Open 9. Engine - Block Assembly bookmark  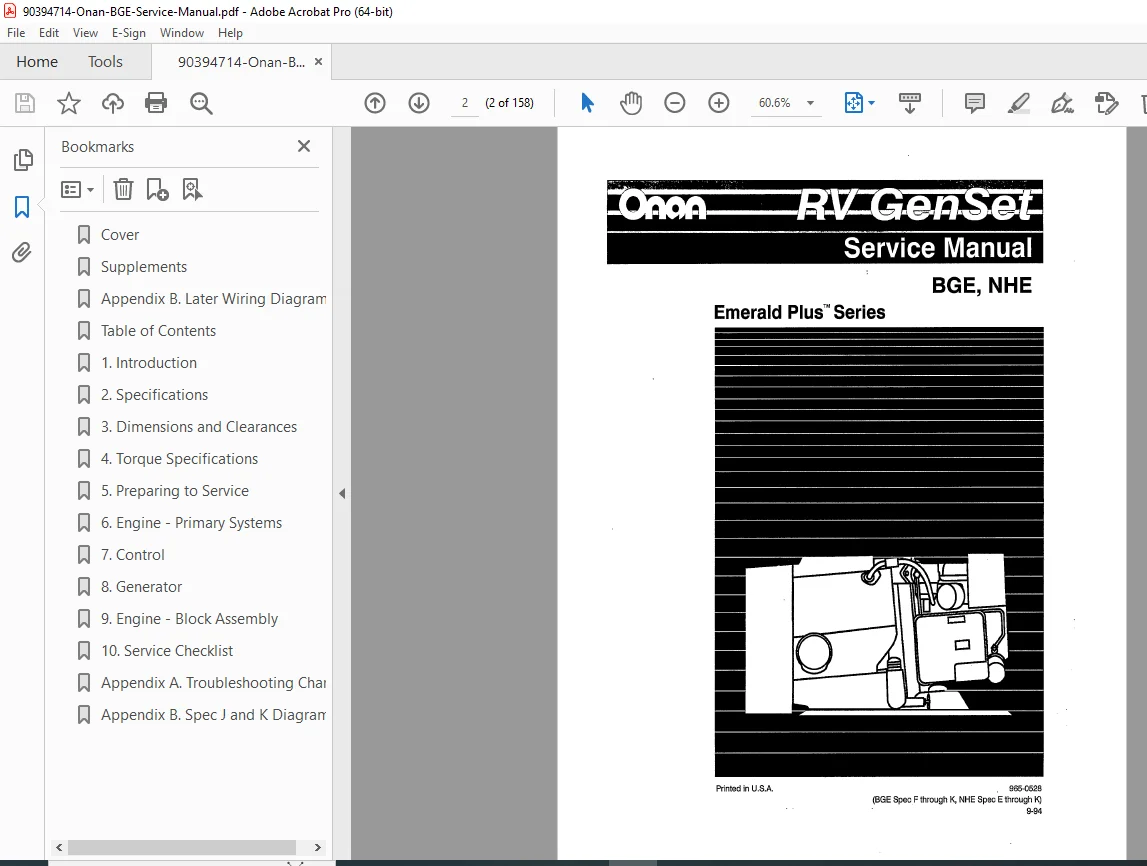[189, 619]
